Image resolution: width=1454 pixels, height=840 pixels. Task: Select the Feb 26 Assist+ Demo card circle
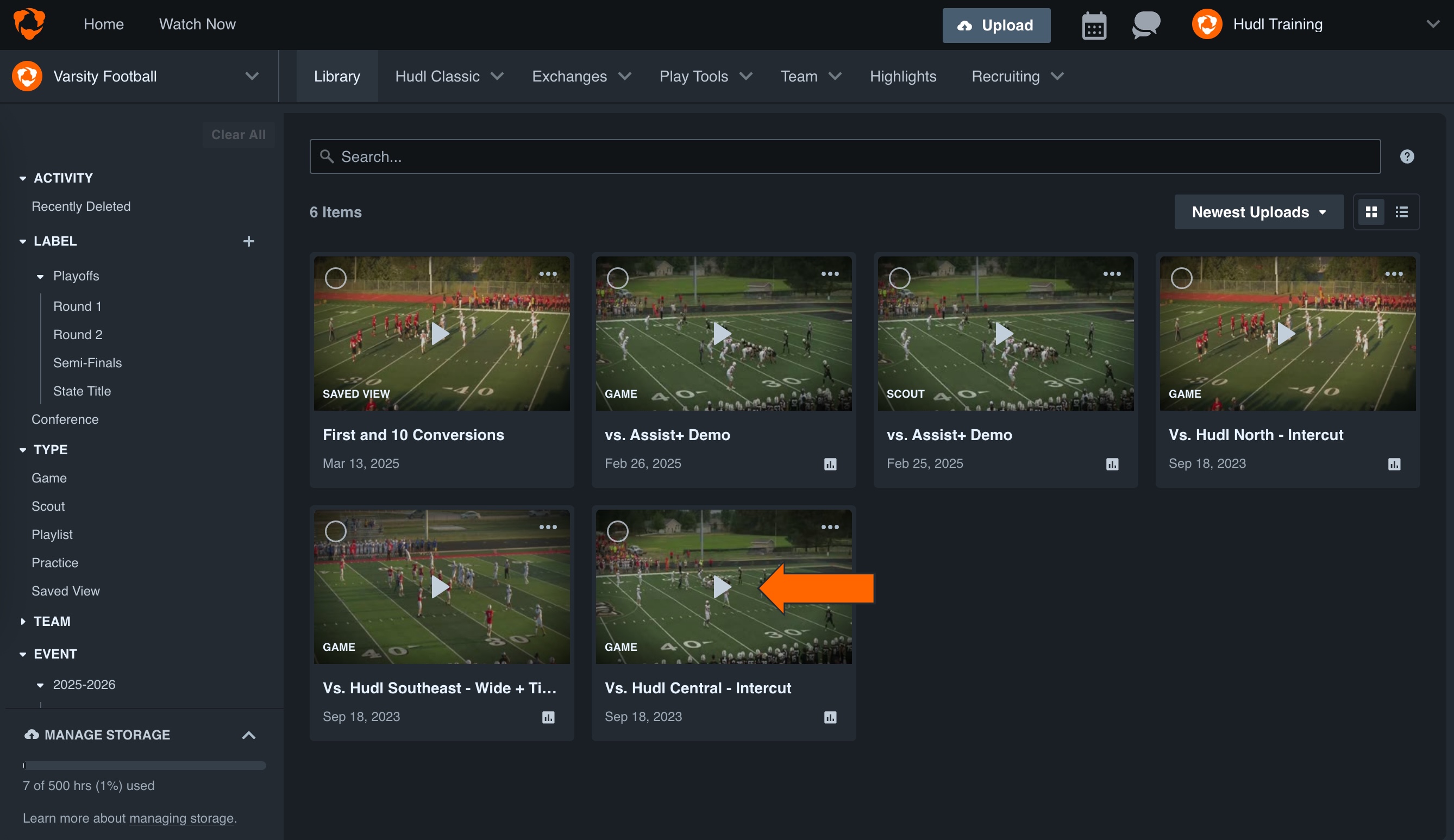[x=618, y=278]
